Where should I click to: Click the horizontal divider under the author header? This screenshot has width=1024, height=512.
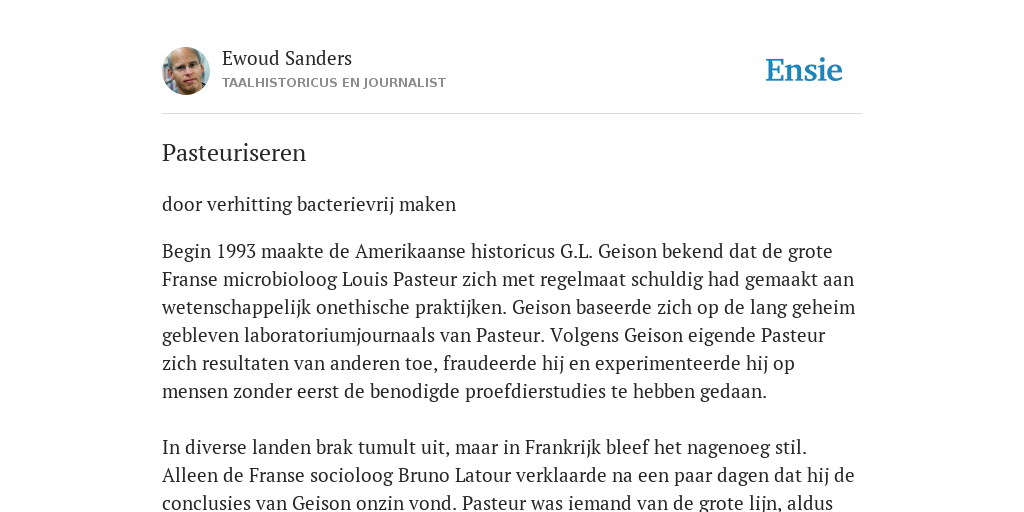(512, 114)
